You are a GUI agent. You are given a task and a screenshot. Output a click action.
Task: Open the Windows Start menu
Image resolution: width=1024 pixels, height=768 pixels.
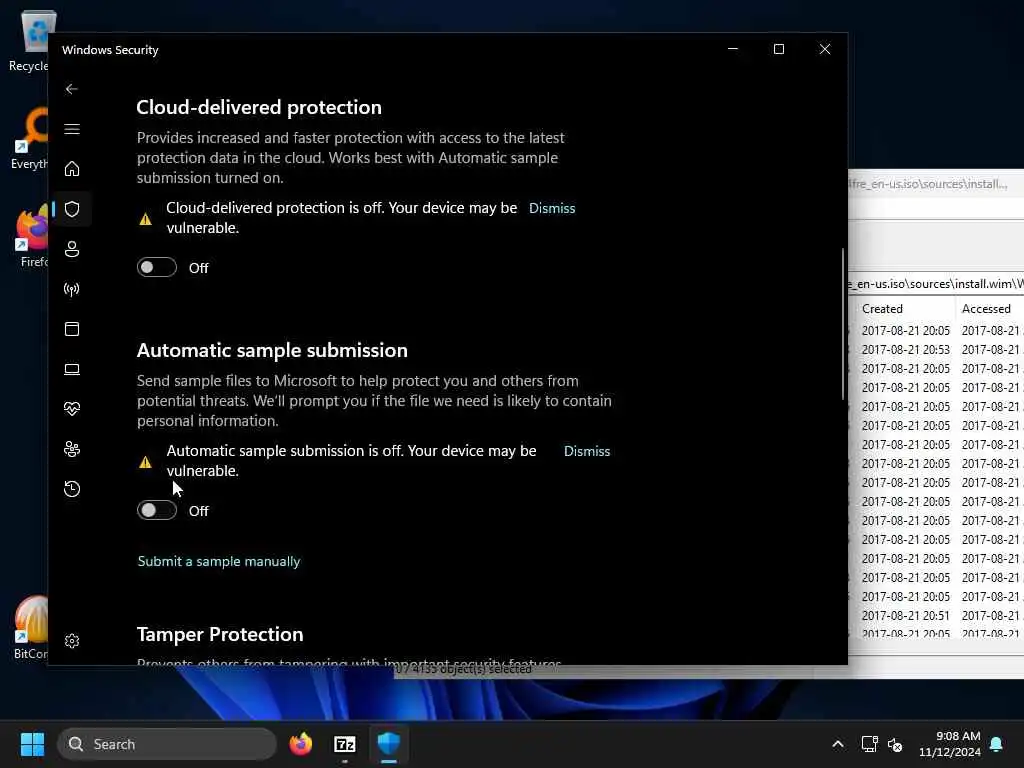coord(32,744)
